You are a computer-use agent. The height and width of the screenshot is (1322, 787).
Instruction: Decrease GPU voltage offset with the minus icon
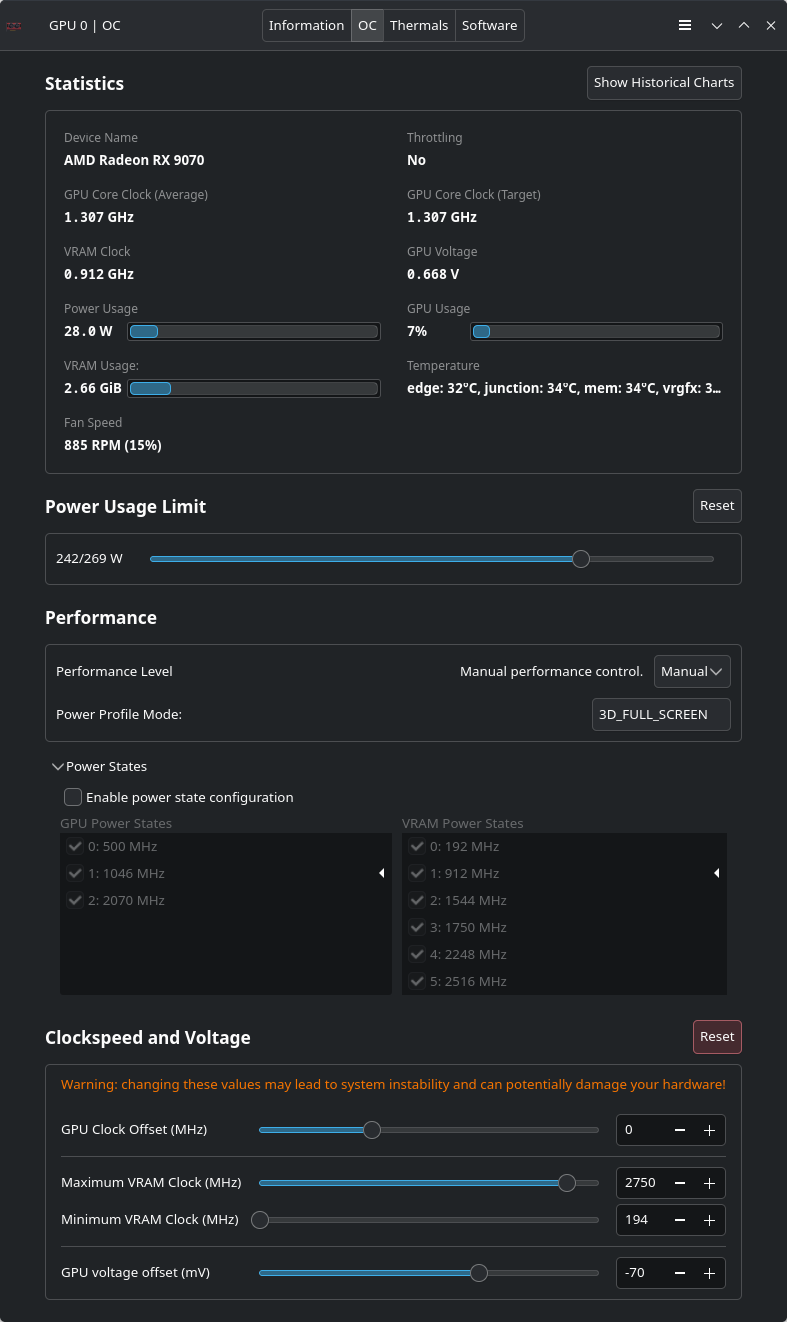pos(680,1273)
